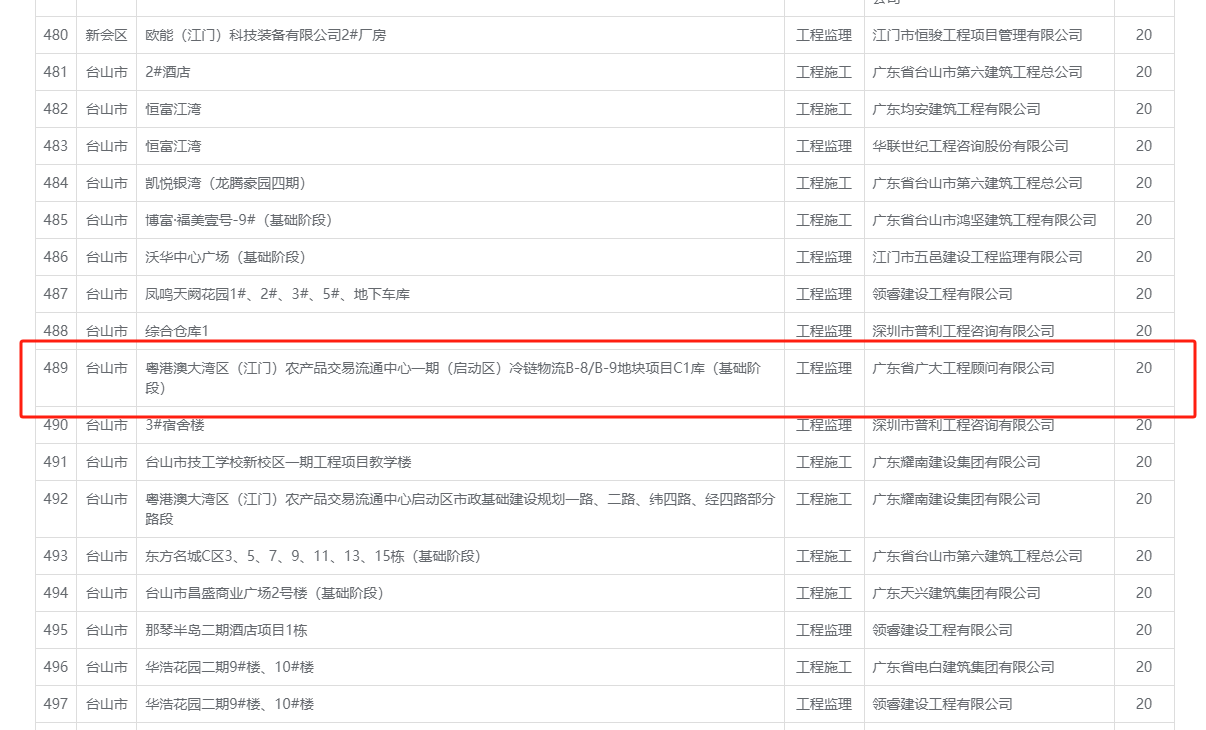The image size is (1206, 730).
Task: Click 广东省台山市第六建筑工程总公司 in row 493
Action: click(977, 556)
